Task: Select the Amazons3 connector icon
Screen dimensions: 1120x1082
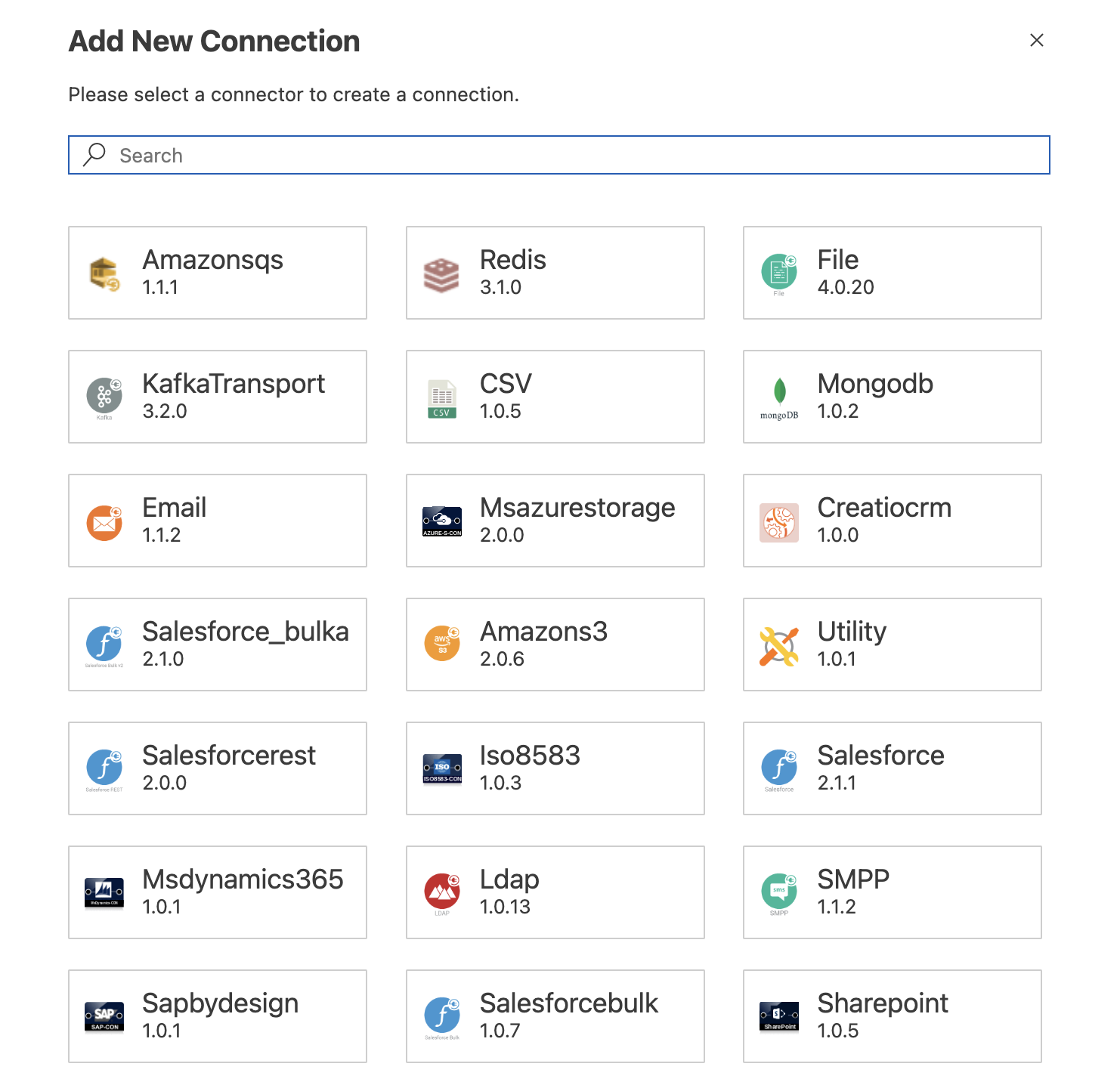Action: [x=441, y=645]
